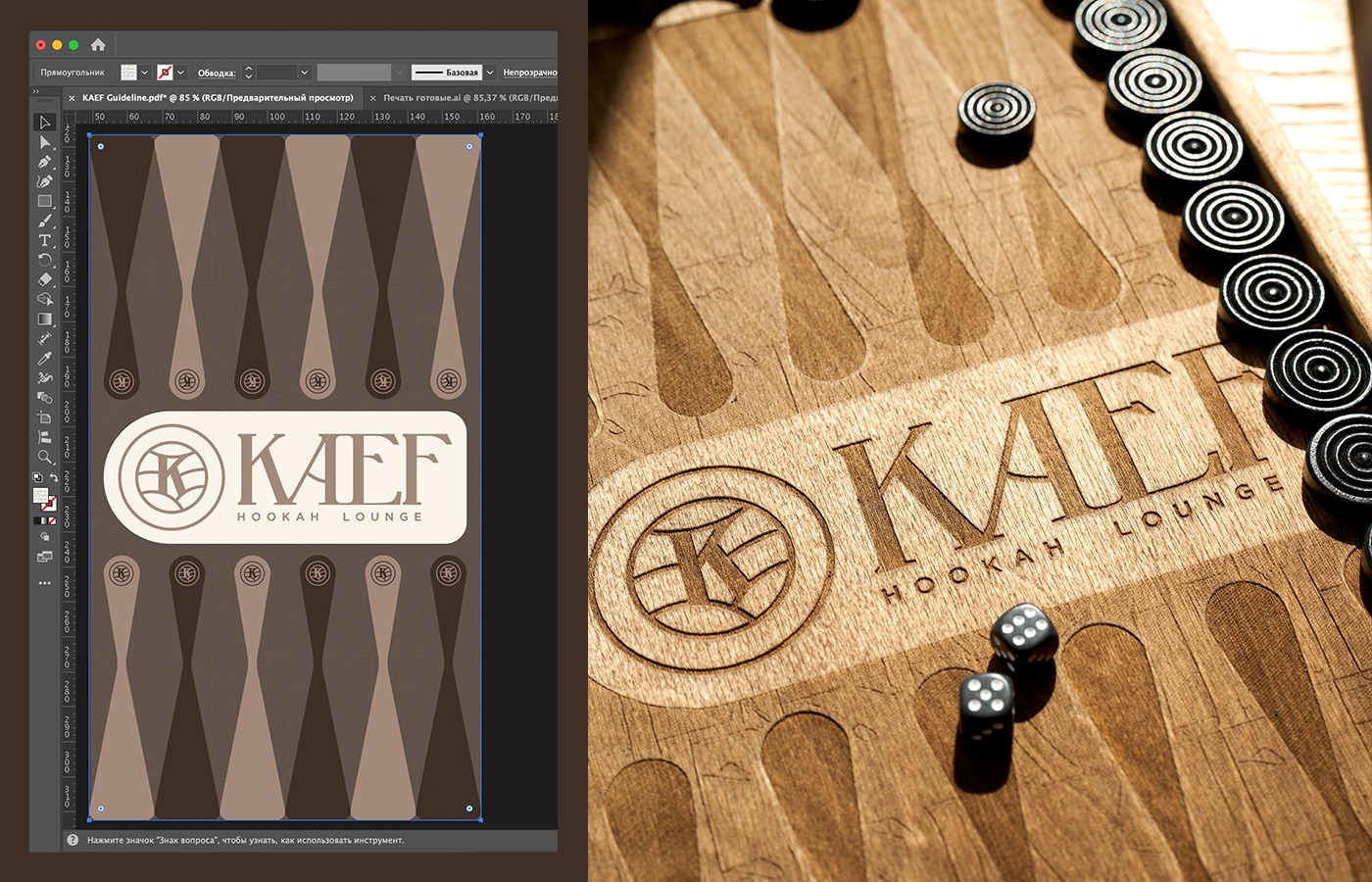Select the Zoom magnifier tool
Image resolution: width=1372 pixels, height=882 pixels.
pos(44,457)
